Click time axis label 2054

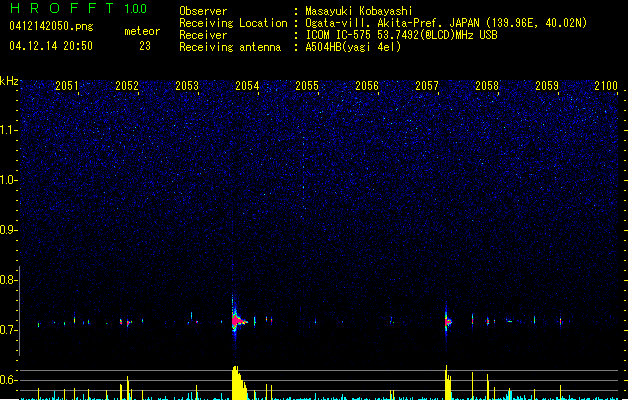point(247,86)
